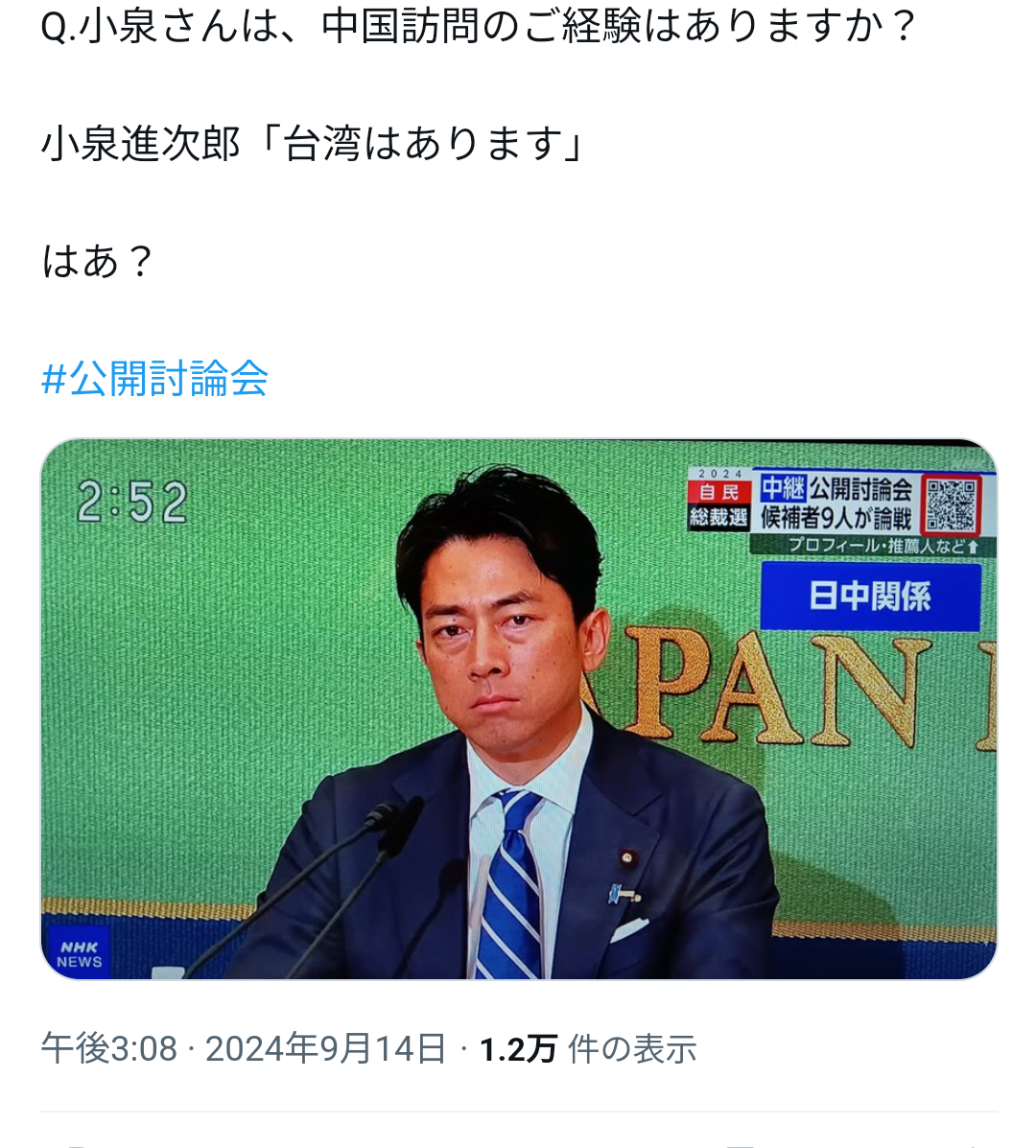Click the blue 日中関係 topic label
The image size is (1036, 1148).
[871, 596]
